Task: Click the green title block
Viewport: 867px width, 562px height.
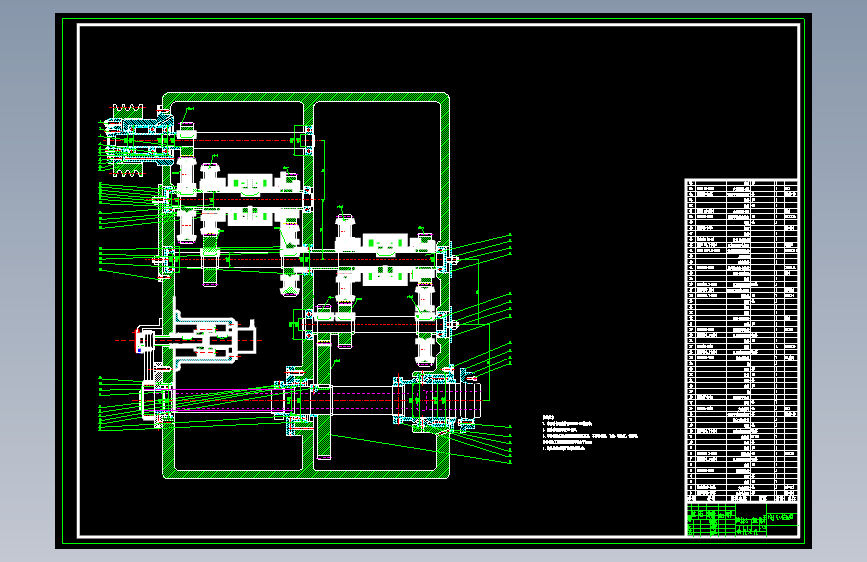Action: (741, 519)
